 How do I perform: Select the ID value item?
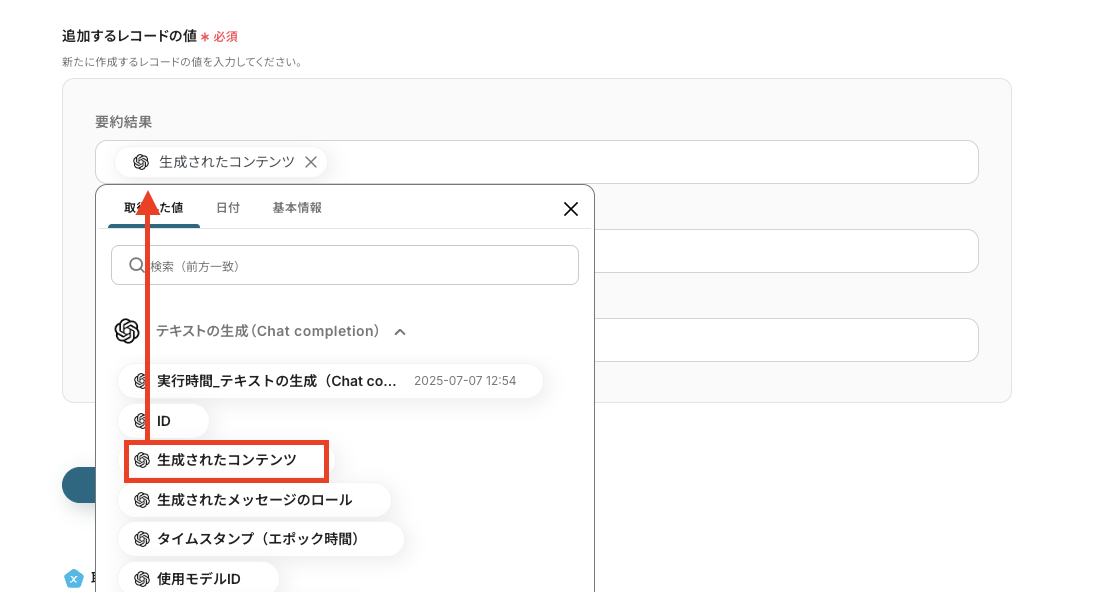click(x=163, y=421)
